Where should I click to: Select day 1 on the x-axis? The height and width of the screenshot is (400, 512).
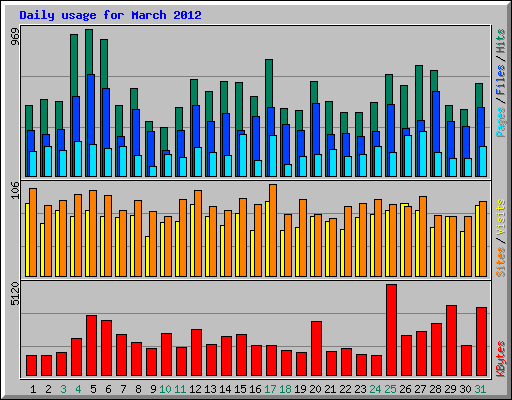[x=33, y=389]
